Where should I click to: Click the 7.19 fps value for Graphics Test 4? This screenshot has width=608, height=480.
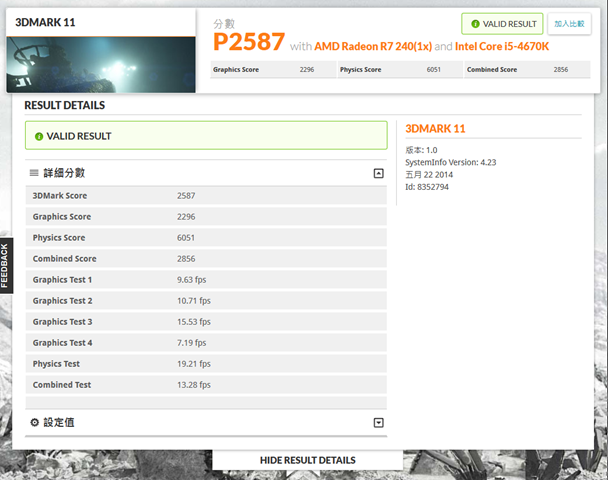192,343
